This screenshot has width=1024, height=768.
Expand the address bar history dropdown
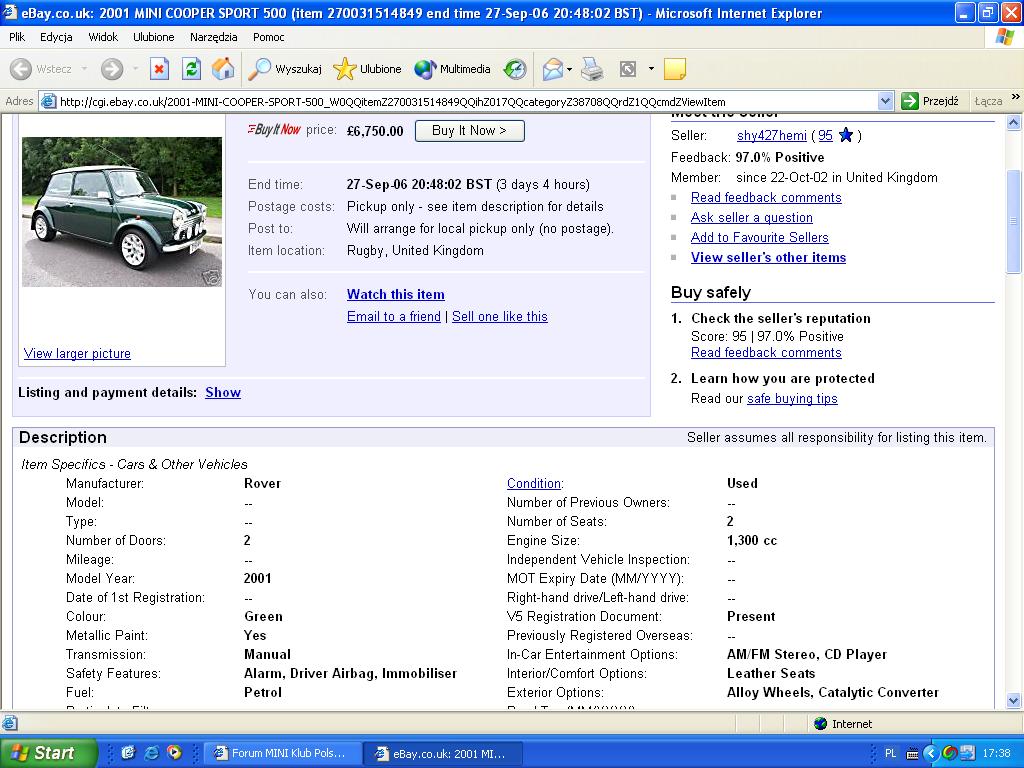885,101
